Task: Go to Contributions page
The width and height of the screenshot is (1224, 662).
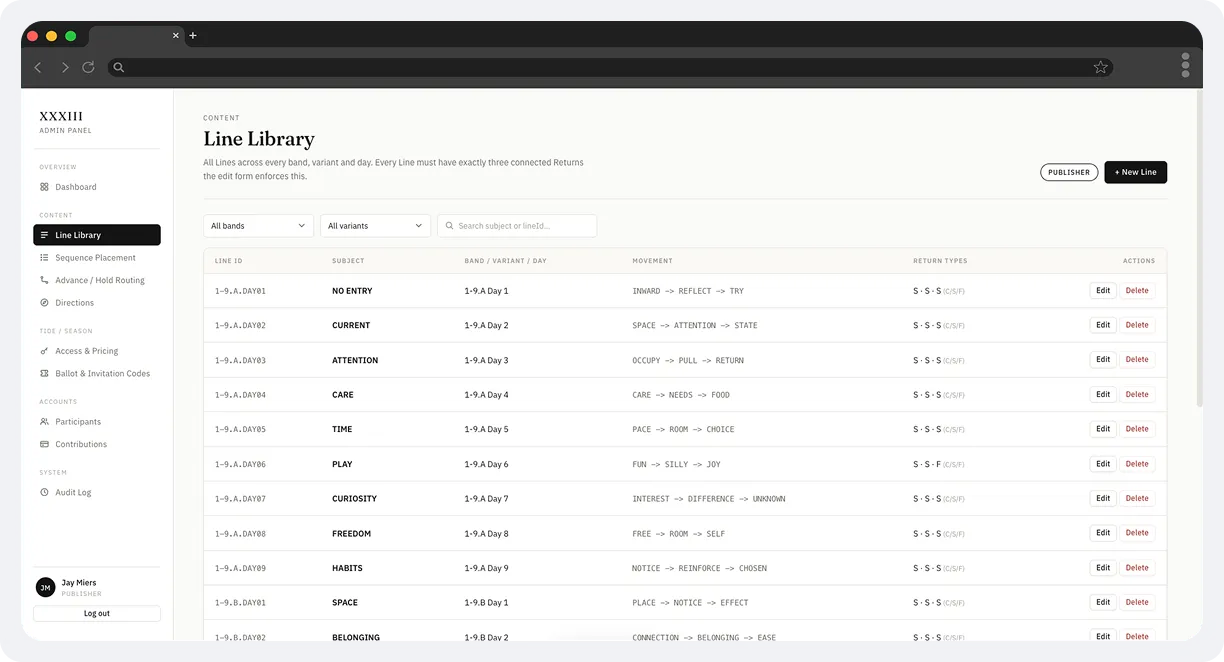Action: click(97, 444)
